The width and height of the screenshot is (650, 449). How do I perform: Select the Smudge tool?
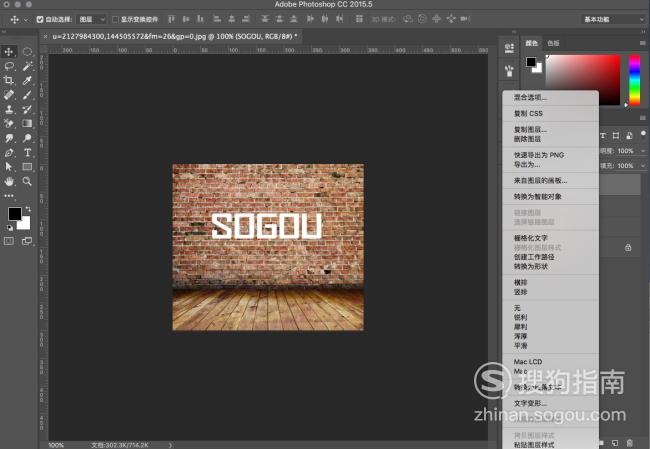point(9,138)
